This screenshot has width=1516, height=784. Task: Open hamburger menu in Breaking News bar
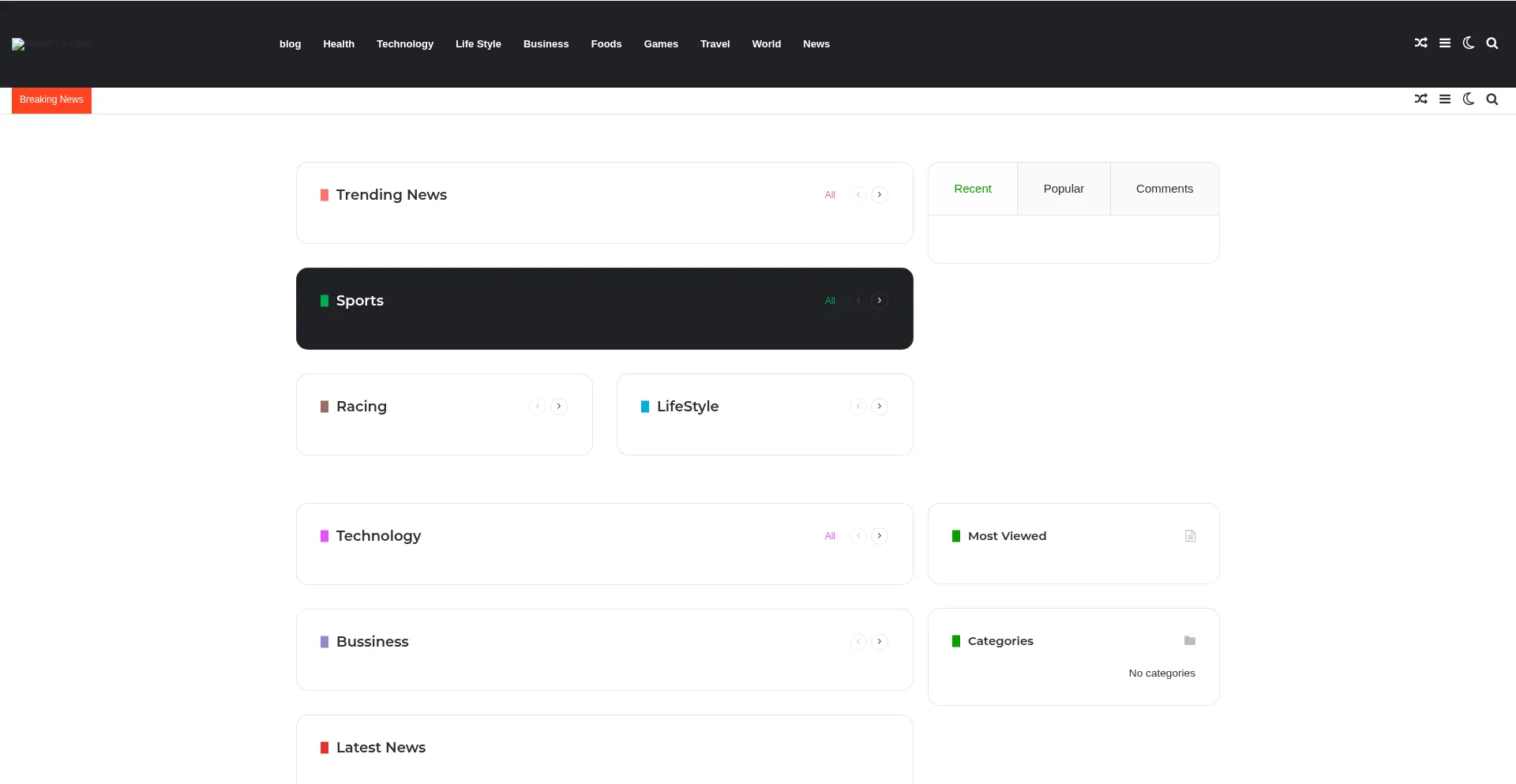[1444, 99]
